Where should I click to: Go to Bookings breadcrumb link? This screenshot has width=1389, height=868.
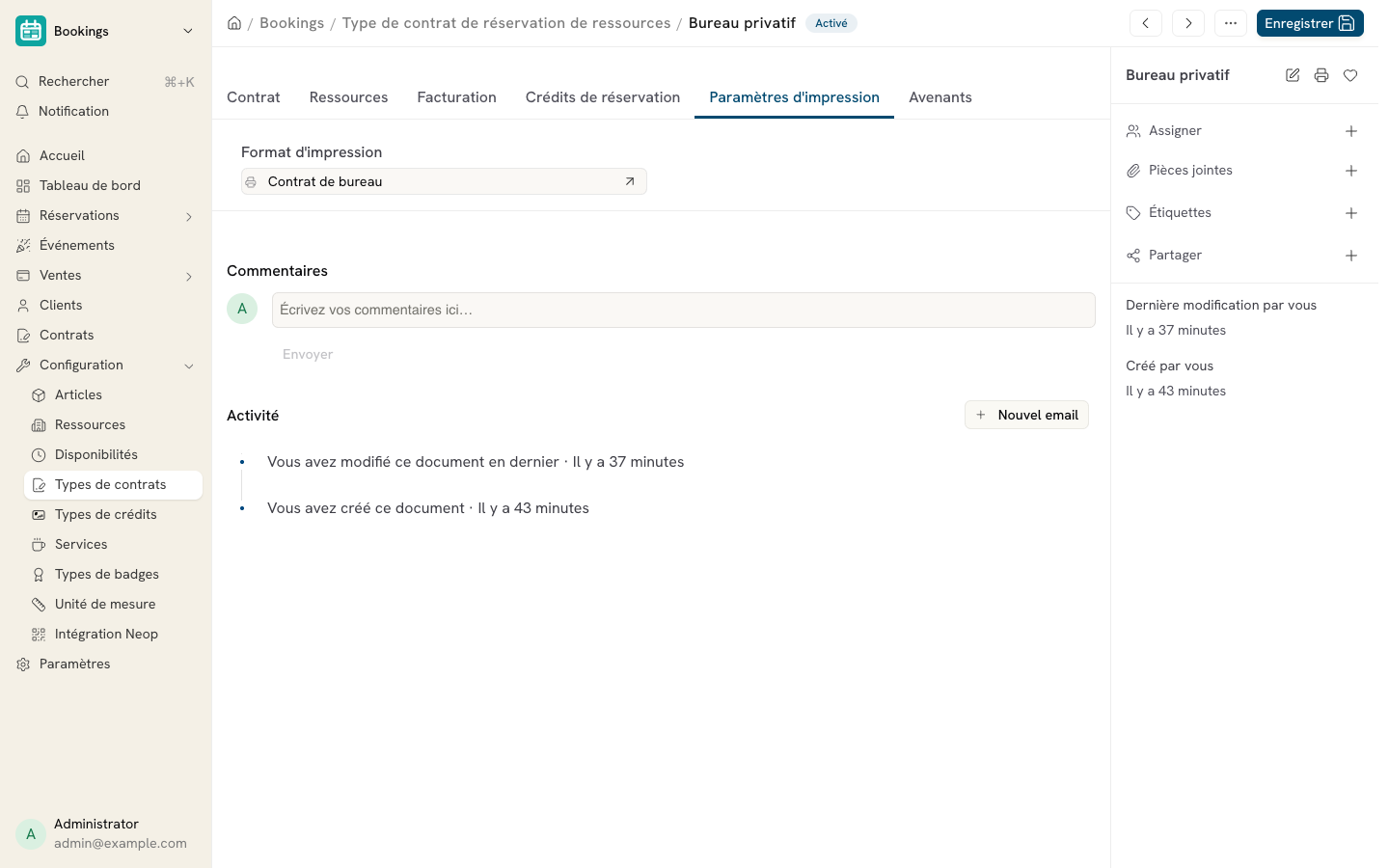[291, 23]
